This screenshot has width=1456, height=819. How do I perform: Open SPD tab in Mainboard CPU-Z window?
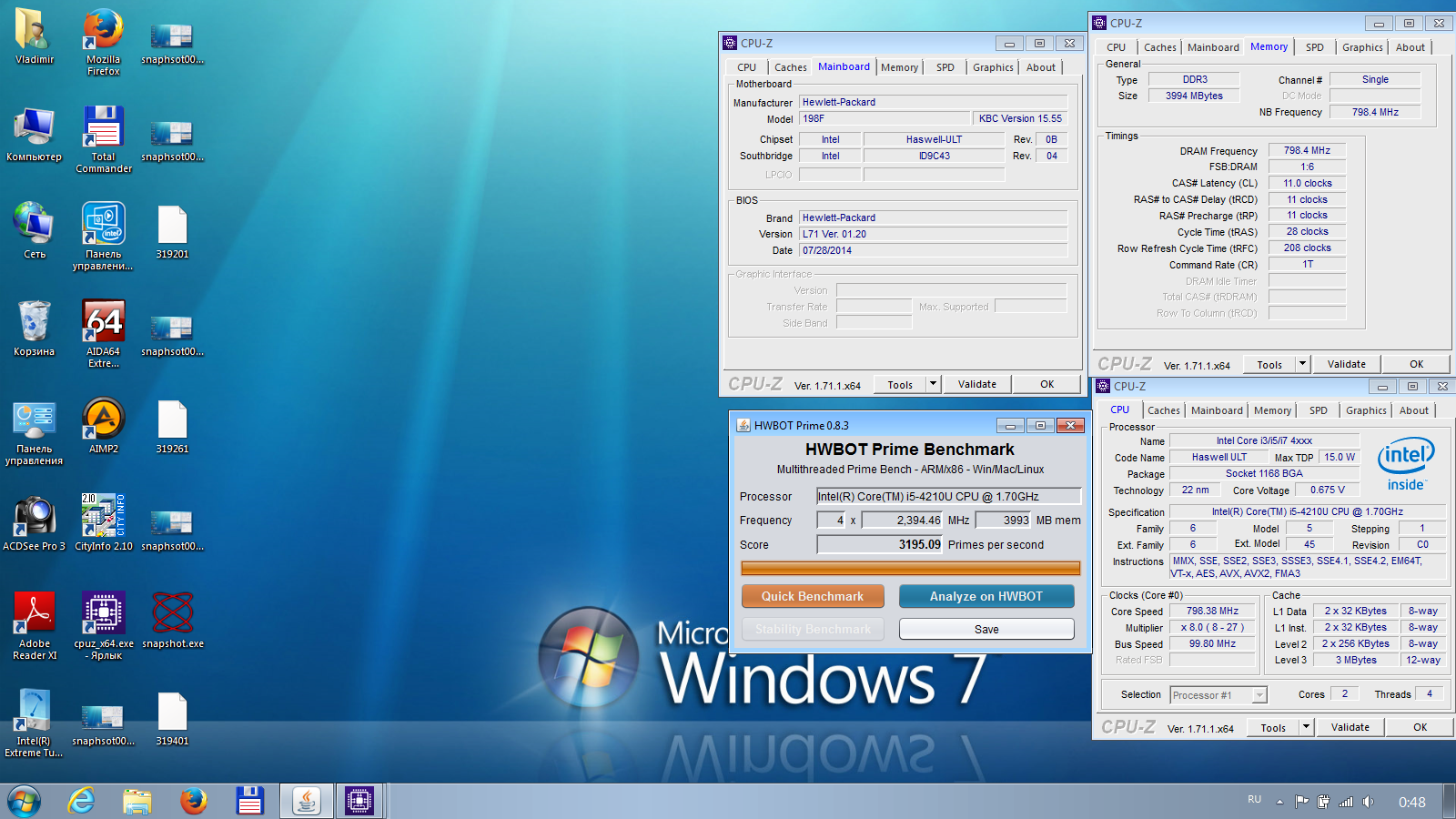pyautogui.click(x=945, y=67)
